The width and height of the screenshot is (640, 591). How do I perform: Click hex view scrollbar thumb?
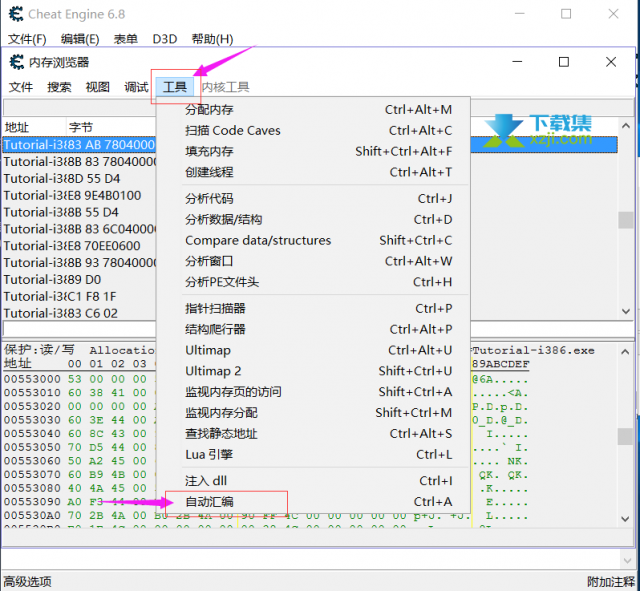[625, 436]
